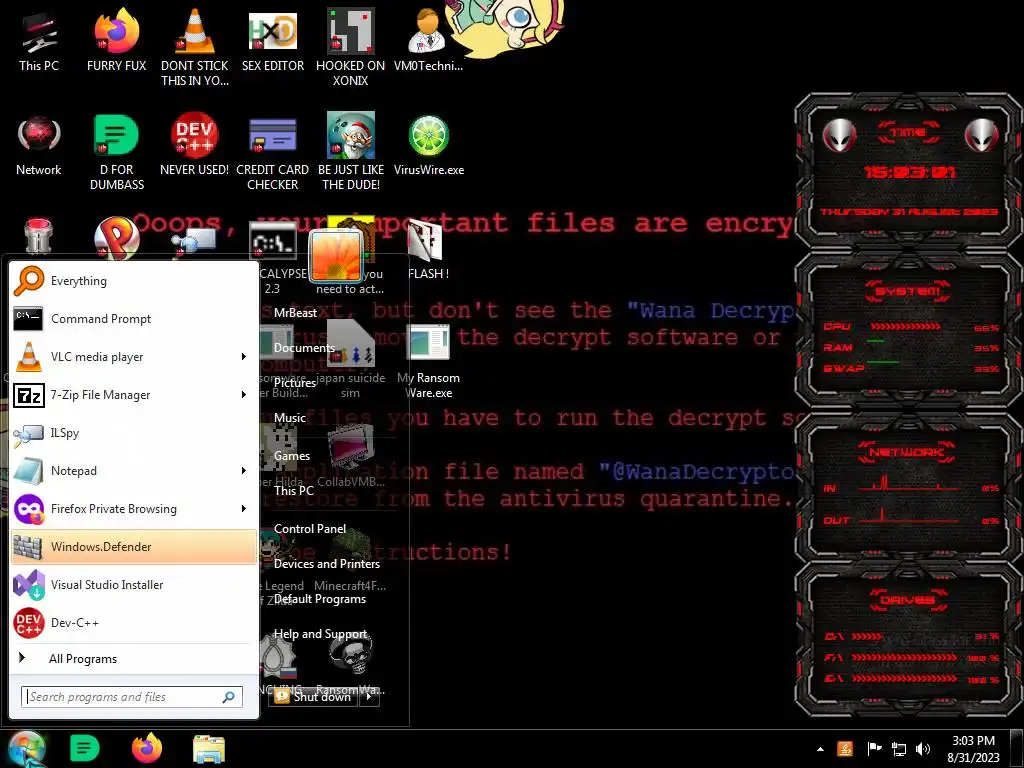
Task: Open Music from the Start menu right pane
Action: pos(289,418)
